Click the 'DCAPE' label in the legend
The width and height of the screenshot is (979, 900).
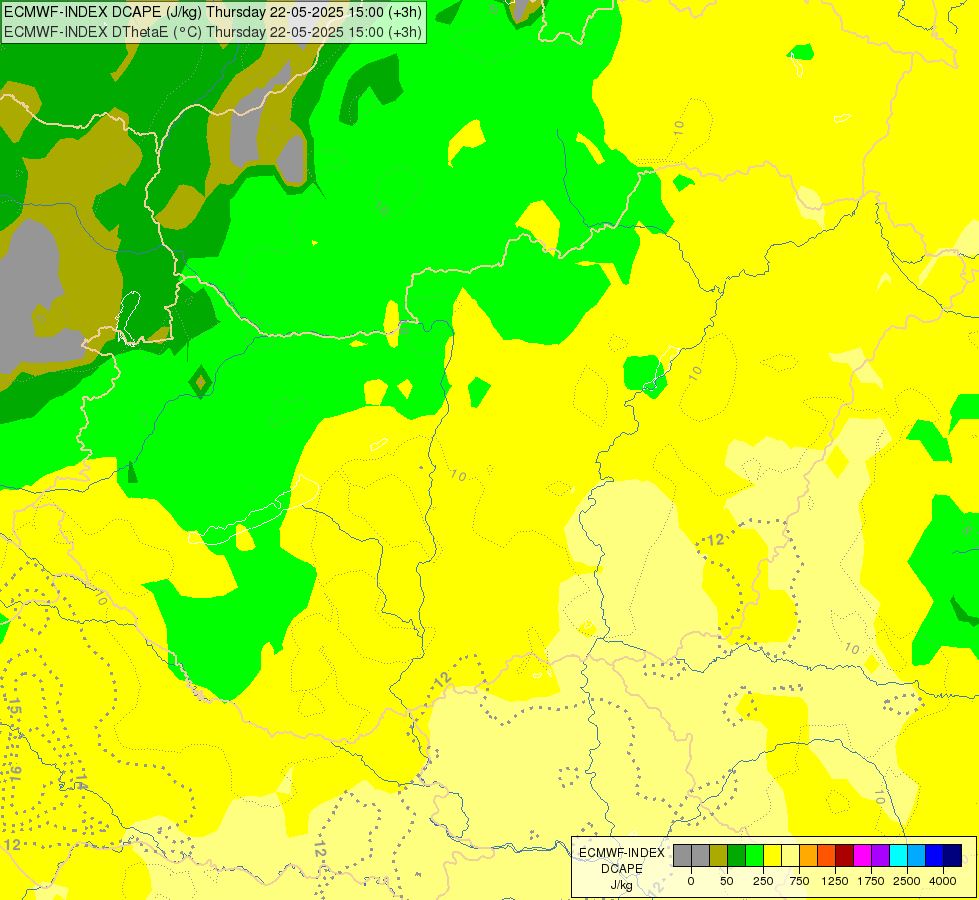point(622,869)
